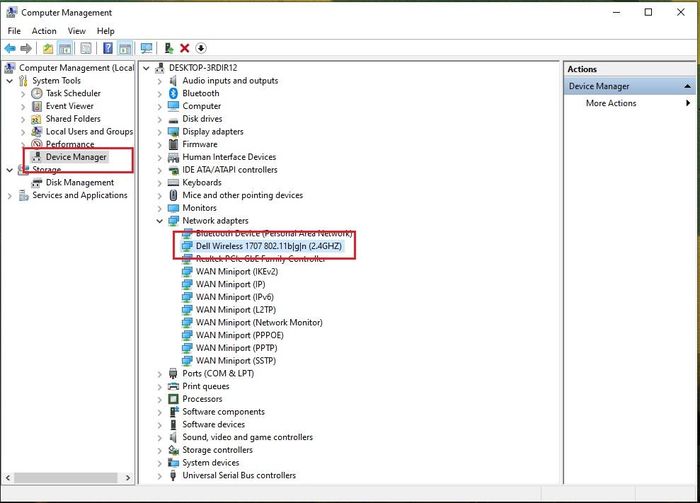Click the Processors category icon
This screenshot has width=700, height=503.
pyautogui.click(x=173, y=399)
